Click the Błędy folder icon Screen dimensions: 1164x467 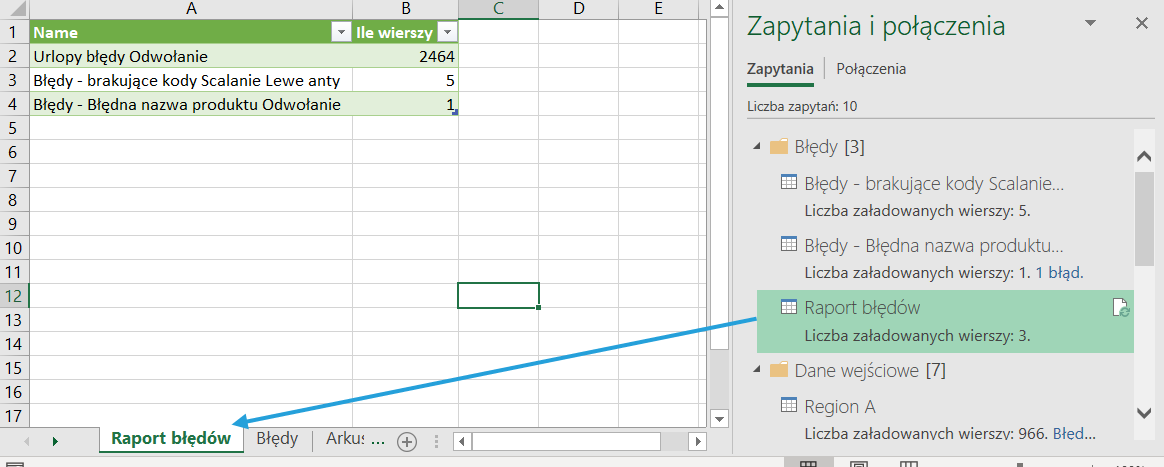pyautogui.click(x=778, y=147)
